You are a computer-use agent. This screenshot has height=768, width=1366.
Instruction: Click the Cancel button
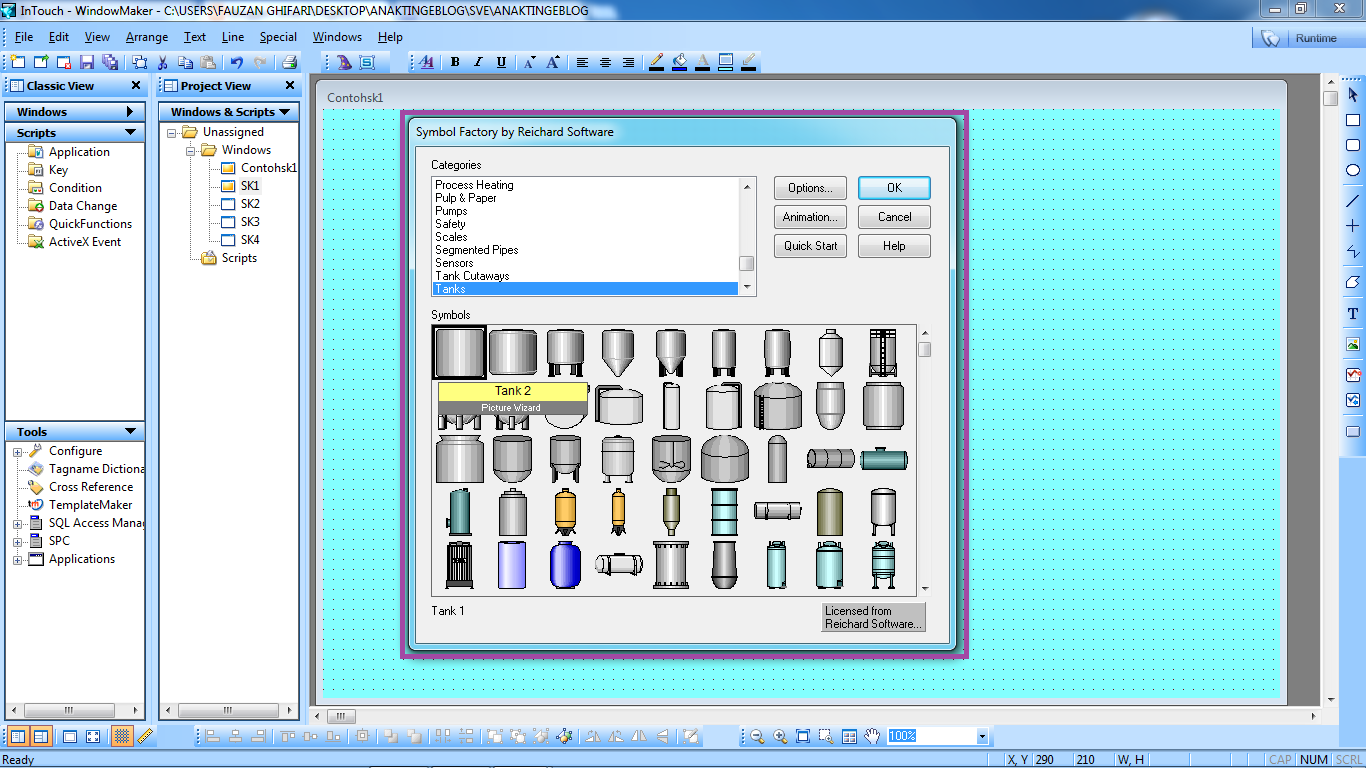point(894,217)
